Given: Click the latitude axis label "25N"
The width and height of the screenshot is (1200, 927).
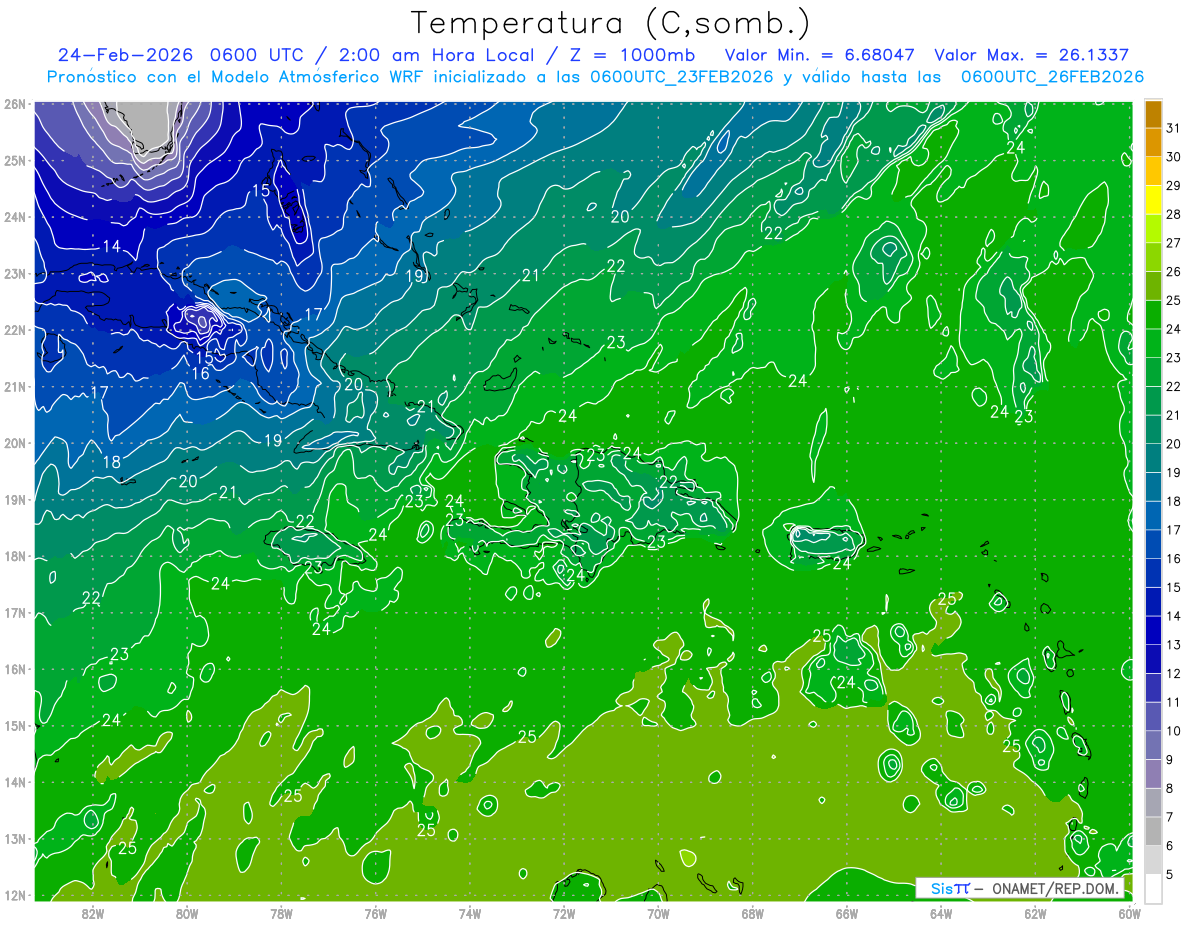Looking at the screenshot, I should tap(14, 160).
